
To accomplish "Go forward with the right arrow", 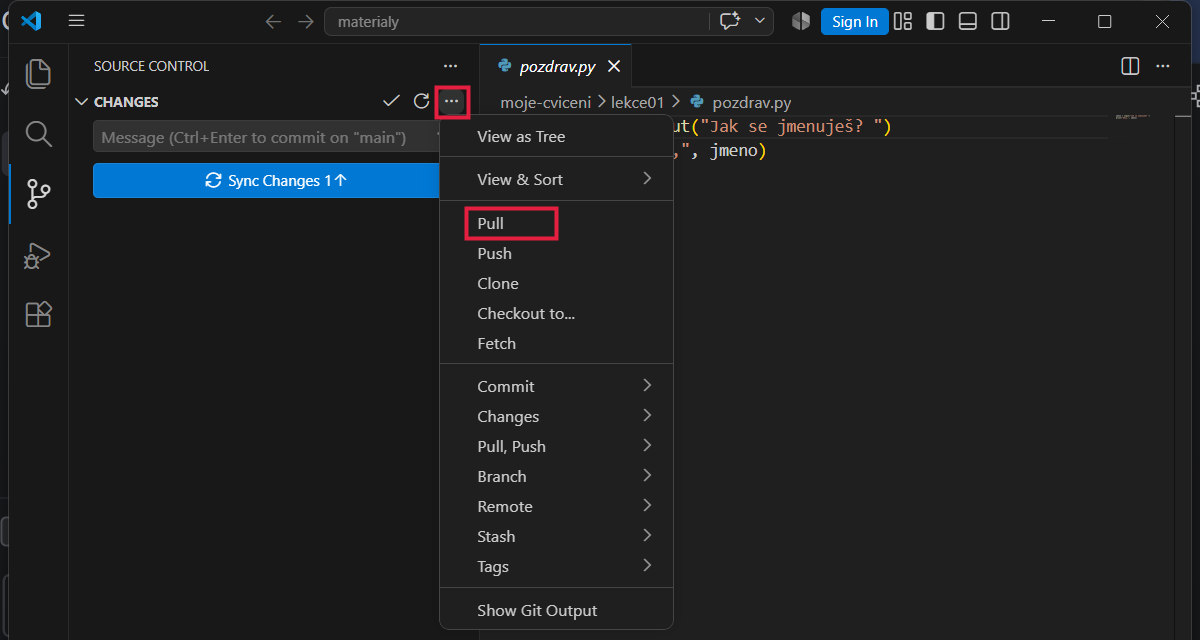I will coord(306,21).
